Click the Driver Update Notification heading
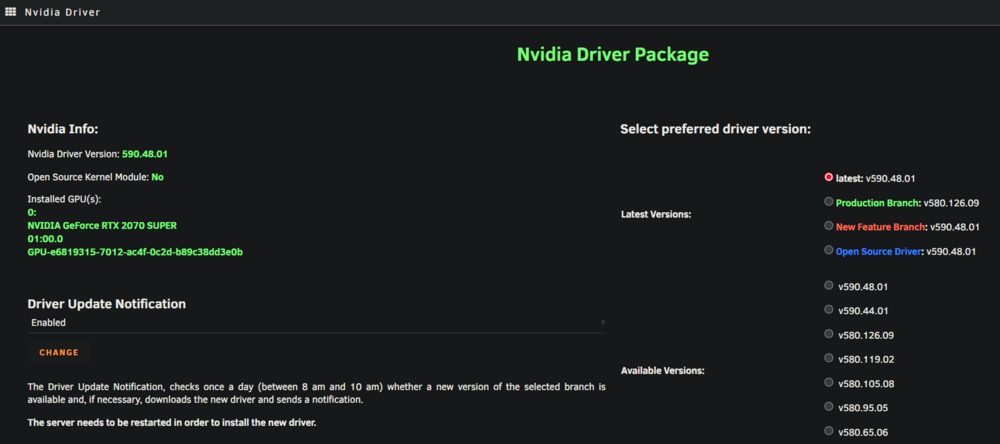Image resolution: width=1000 pixels, height=444 pixels. click(x=107, y=304)
